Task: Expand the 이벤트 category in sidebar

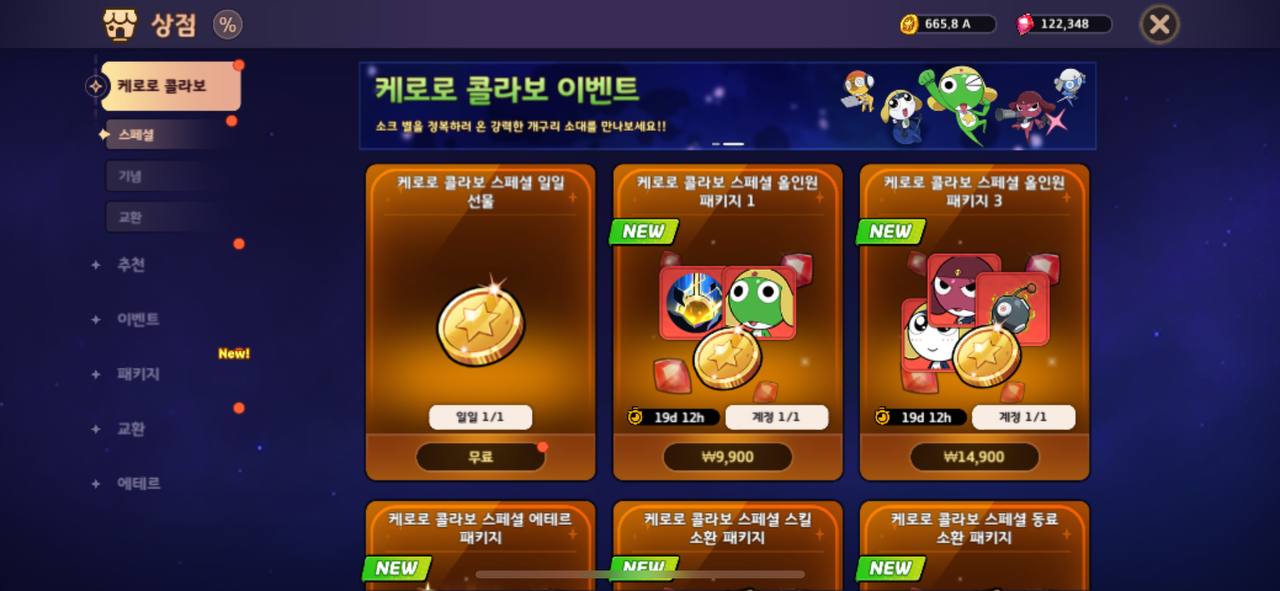Action: pos(138,320)
